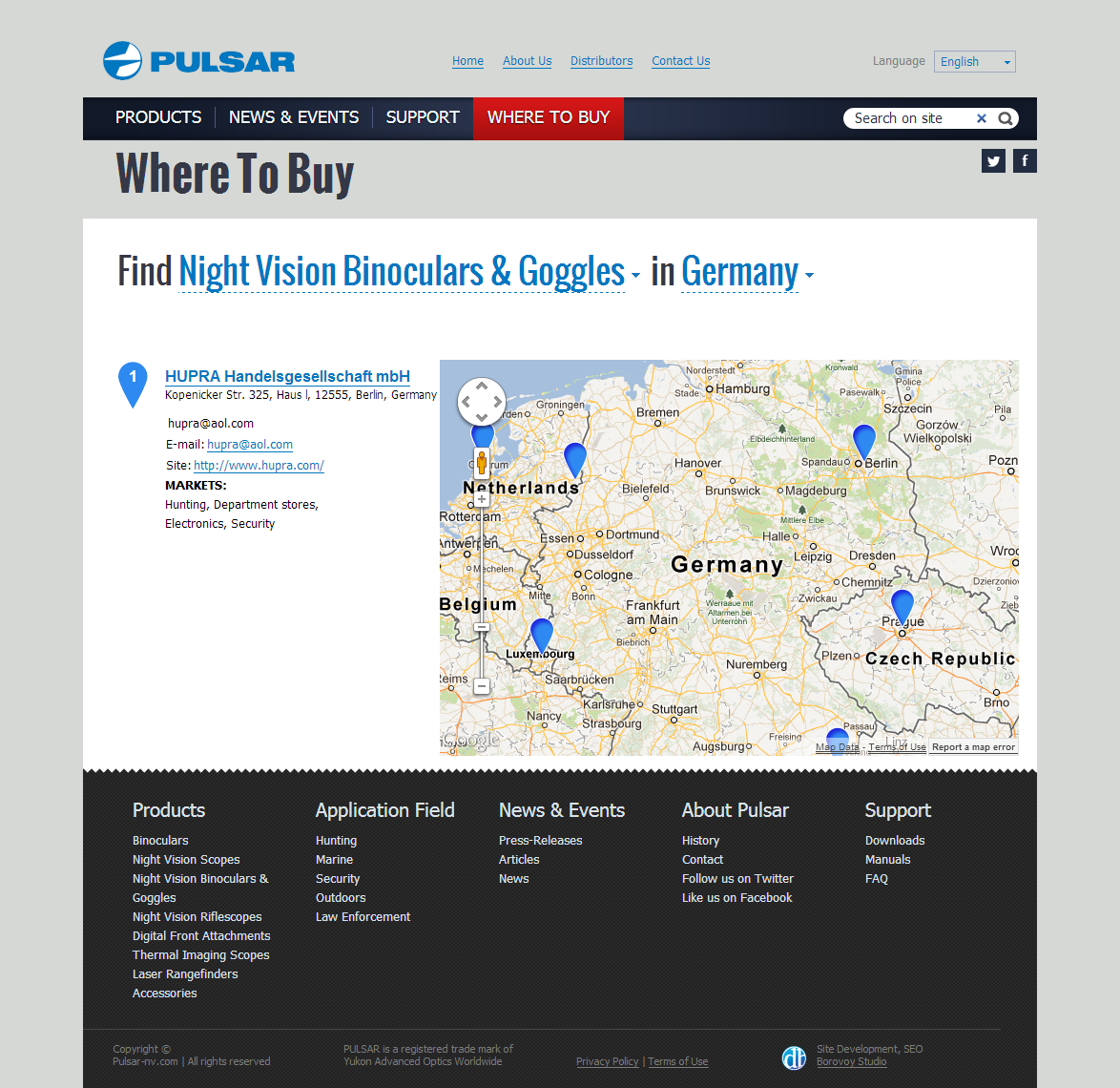Open Night Vision Riflescopes footer link
The image size is (1120, 1088).
197,916
